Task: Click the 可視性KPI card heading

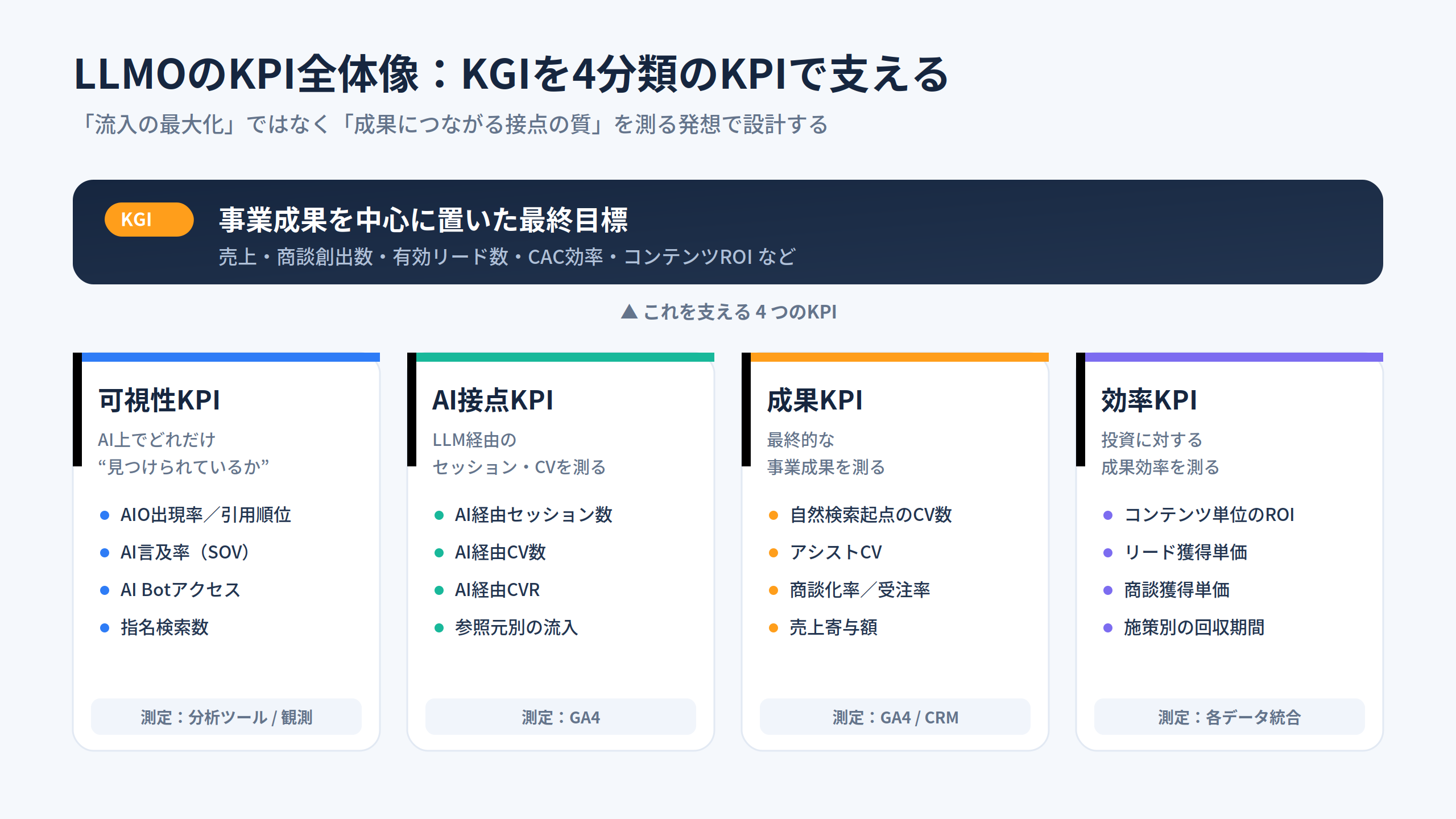Action: click(159, 400)
